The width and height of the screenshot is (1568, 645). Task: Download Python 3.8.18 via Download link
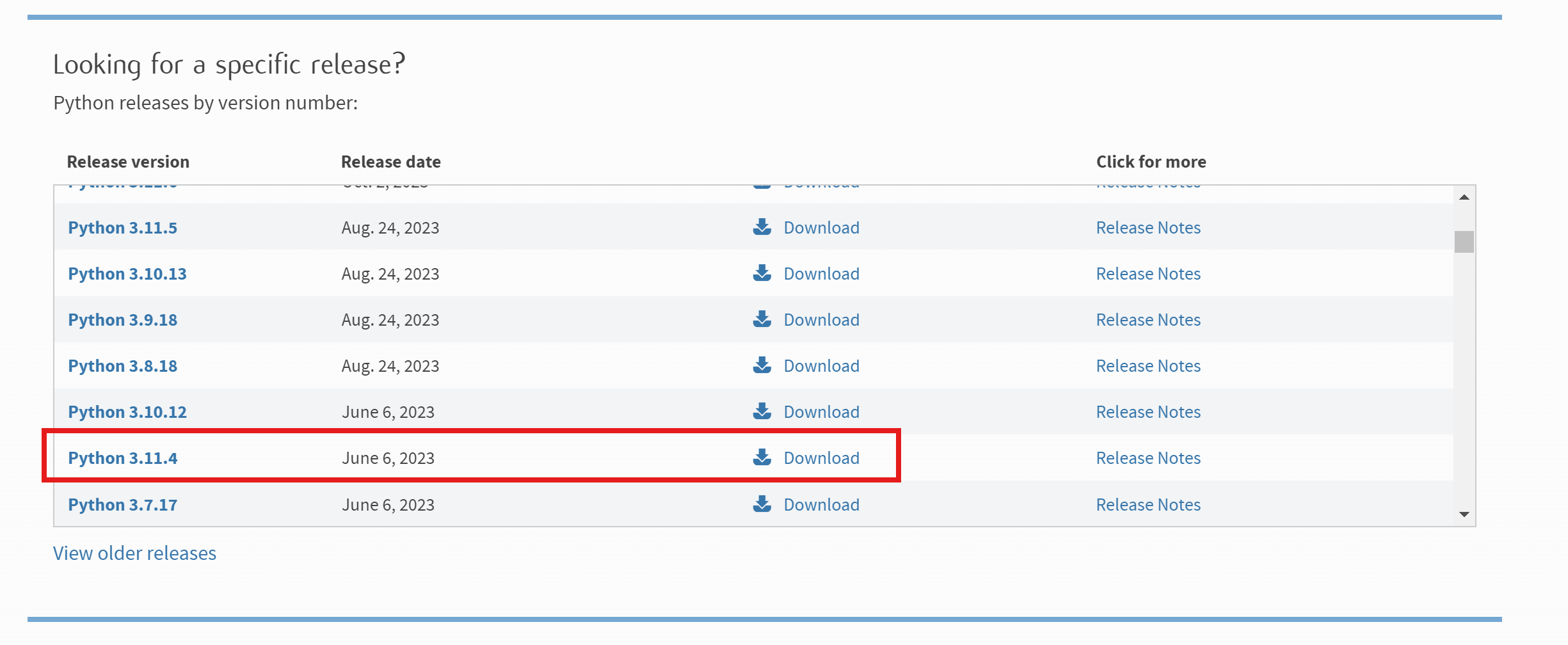pos(822,366)
